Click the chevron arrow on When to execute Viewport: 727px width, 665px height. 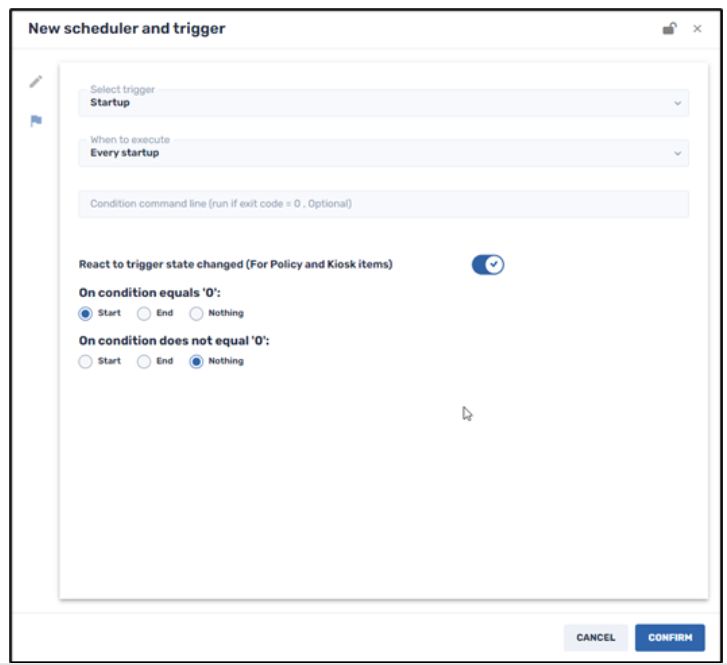[x=677, y=154]
